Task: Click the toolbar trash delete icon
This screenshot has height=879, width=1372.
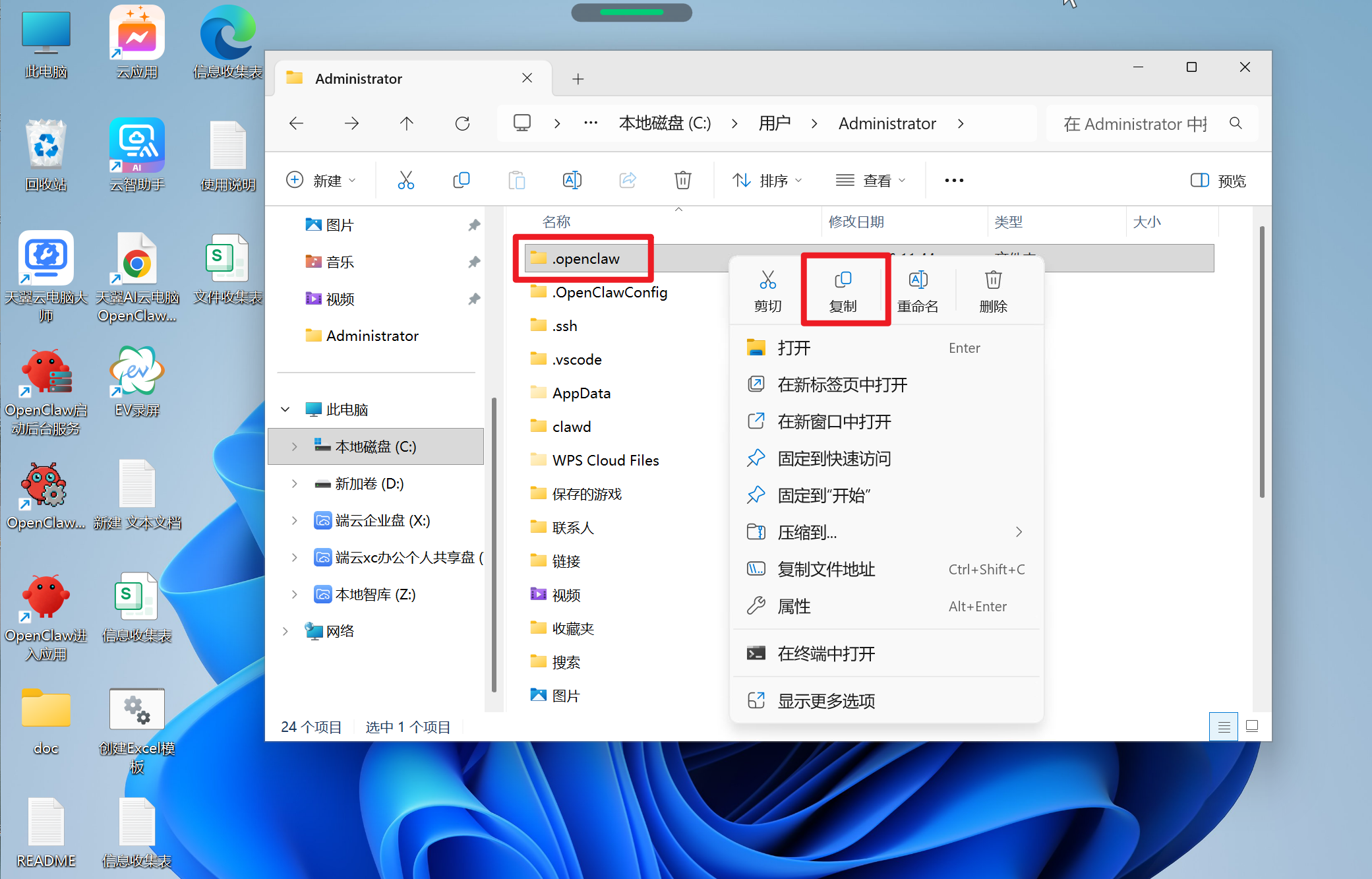Action: 682,180
